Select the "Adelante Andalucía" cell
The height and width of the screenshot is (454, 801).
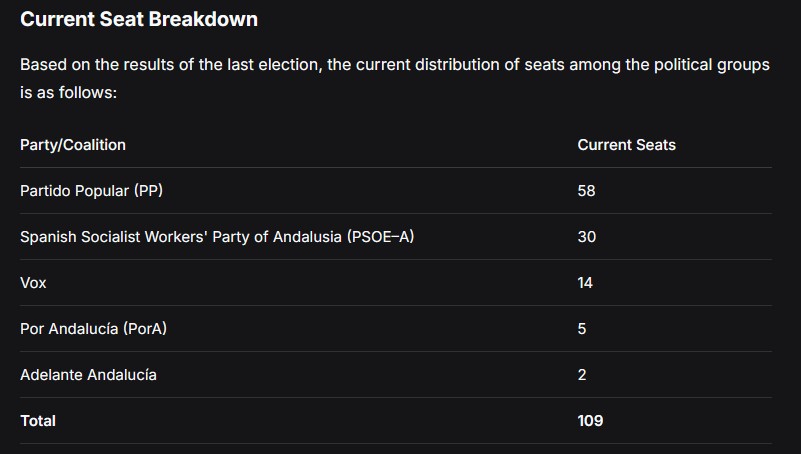pyautogui.click(x=88, y=375)
